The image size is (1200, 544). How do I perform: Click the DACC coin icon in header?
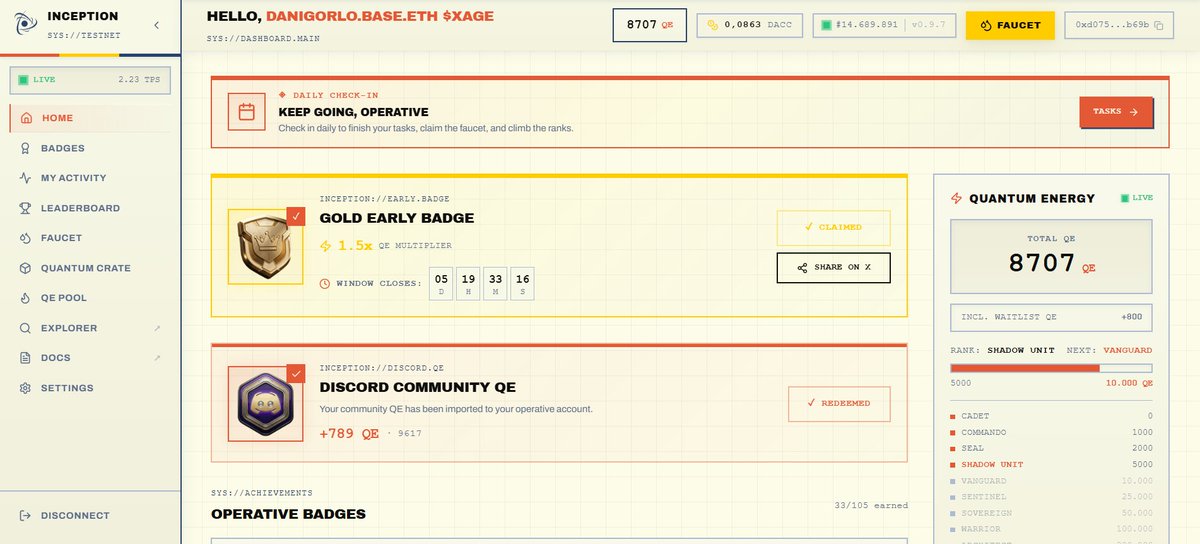[x=714, y=25]
